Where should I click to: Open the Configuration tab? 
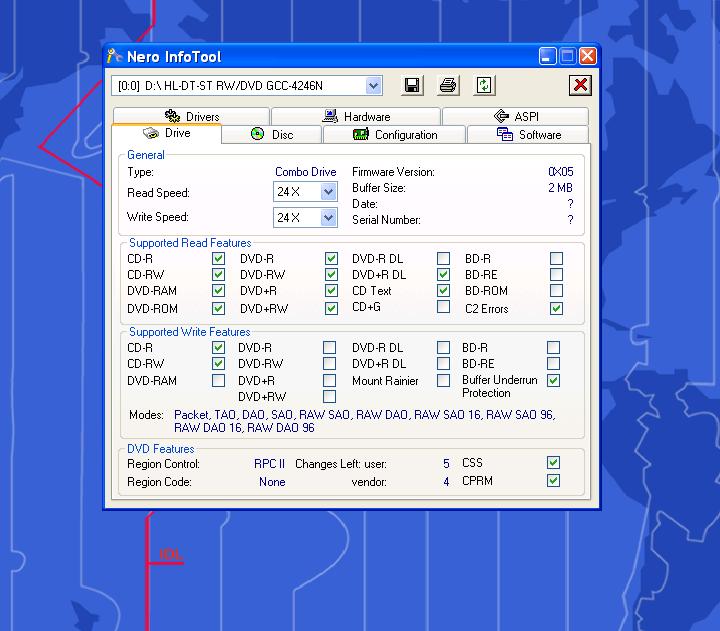tap(394, 134)
